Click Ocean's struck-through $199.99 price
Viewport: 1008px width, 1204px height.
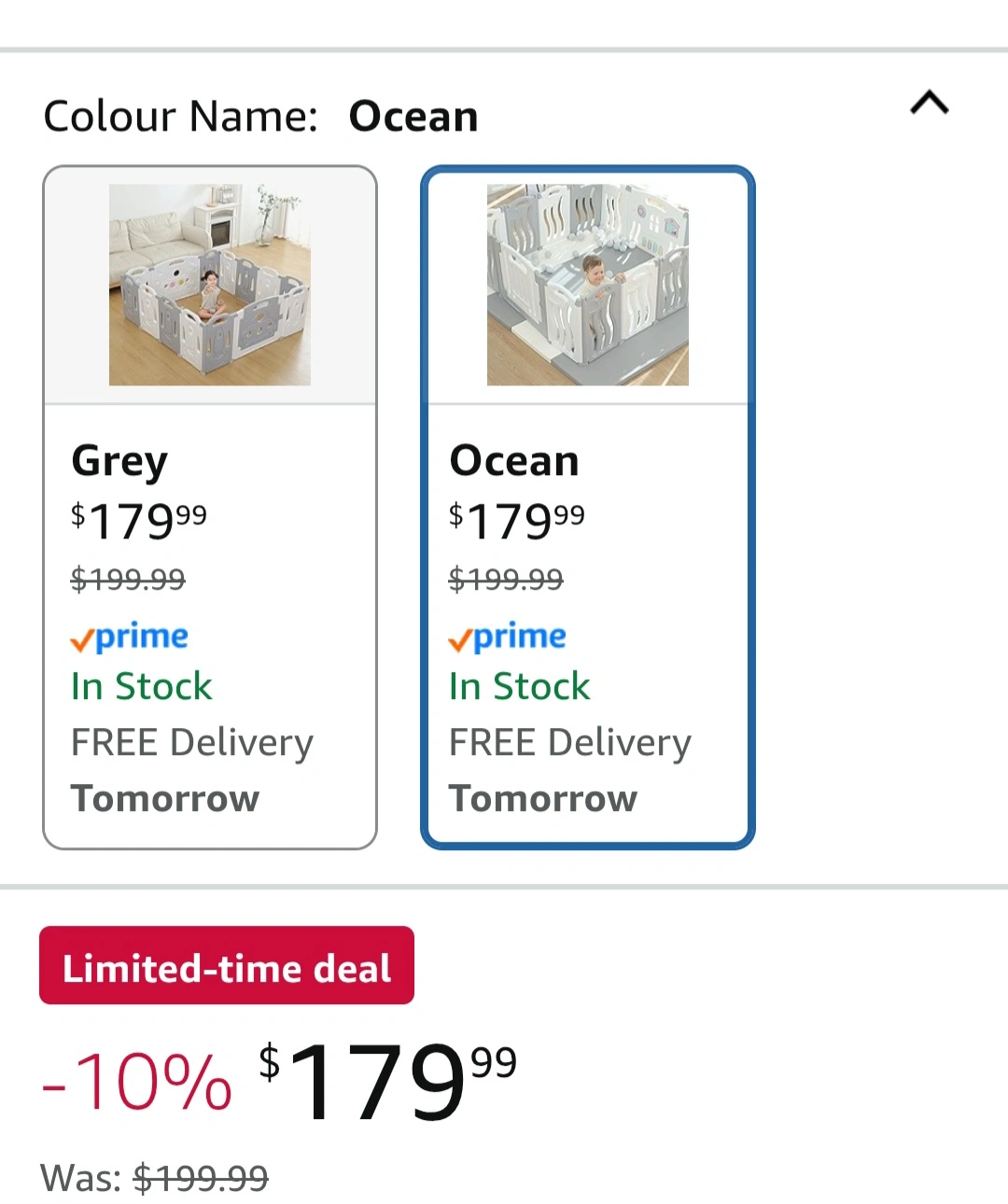click(506, 580)
